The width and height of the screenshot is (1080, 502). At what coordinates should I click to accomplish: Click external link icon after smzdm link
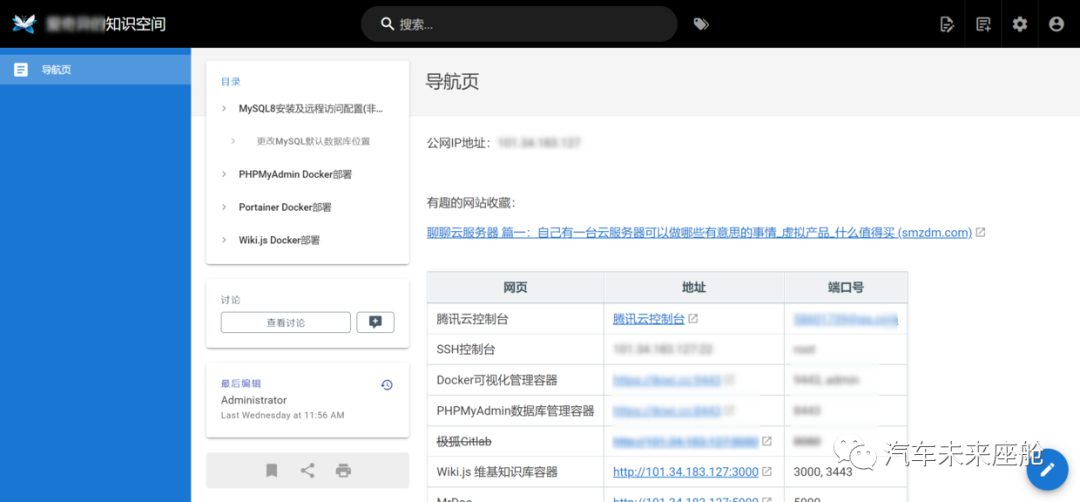(x=981, y=233)
